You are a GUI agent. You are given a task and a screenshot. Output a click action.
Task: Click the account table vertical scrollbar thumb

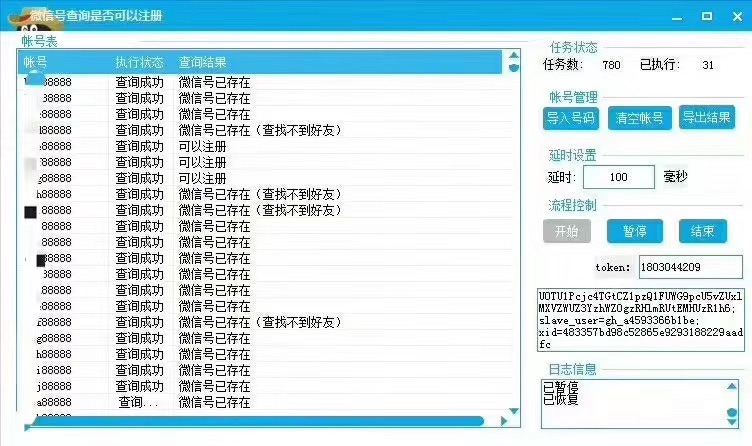point(514,68)
